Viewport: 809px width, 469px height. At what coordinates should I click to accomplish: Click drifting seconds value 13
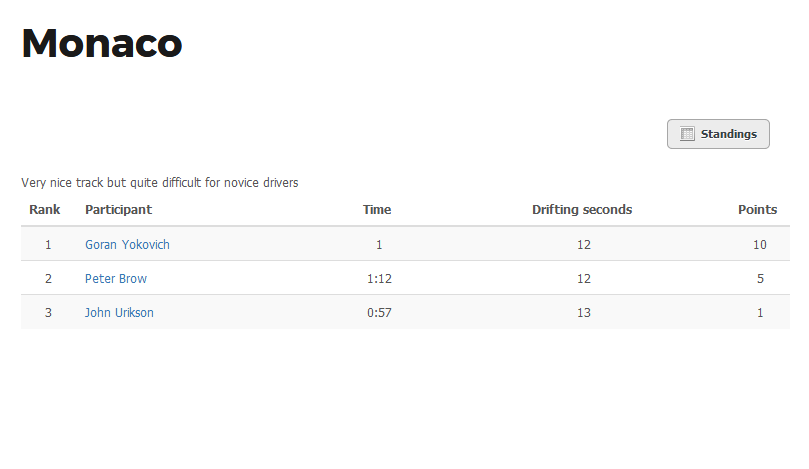click(x=584, y=313)
